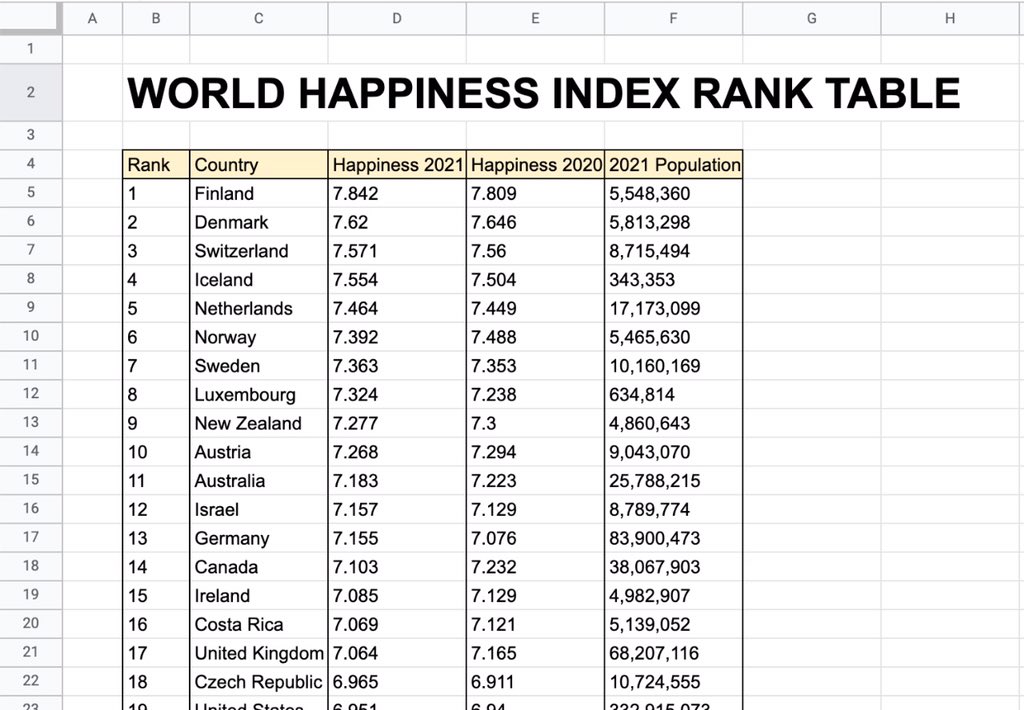Select the New Zealand cell
The width and height of the screenshot is (1024, 710).
pos(259,423)
